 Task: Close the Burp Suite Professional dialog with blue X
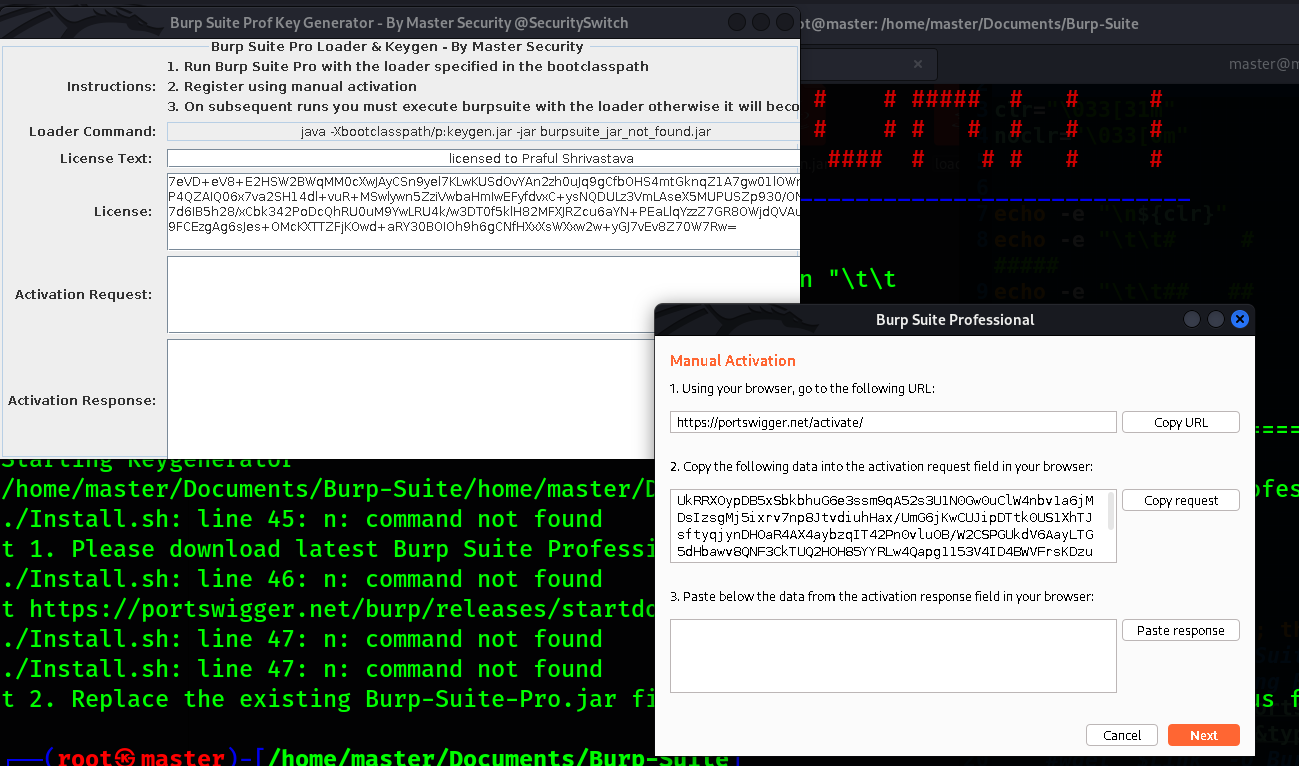1240,319
